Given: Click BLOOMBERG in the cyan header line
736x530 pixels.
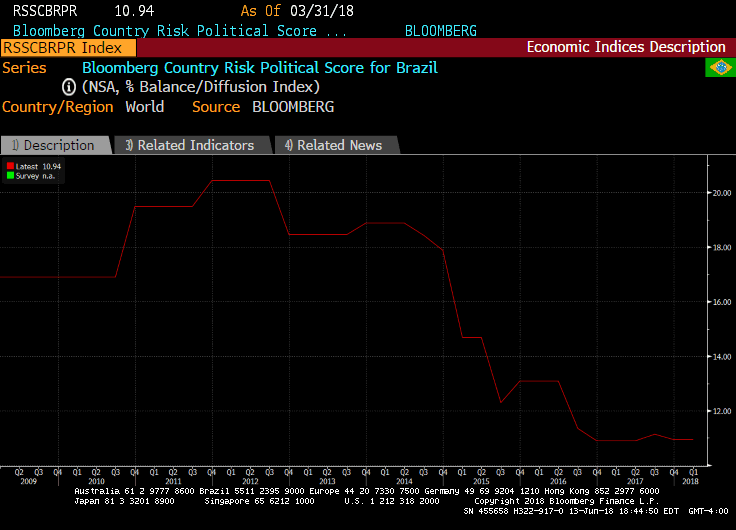Looking at the screenshot, I should click(x=440, y=31).
